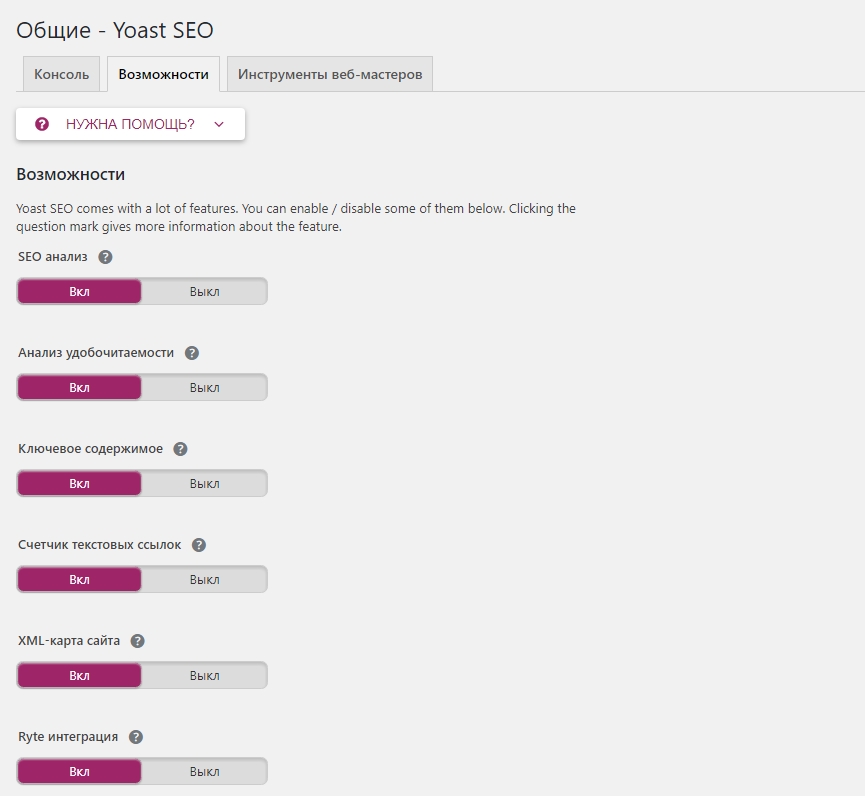Switch Ключевое содержимое to Вкл

pyautogui.click(x=79, y=483)
